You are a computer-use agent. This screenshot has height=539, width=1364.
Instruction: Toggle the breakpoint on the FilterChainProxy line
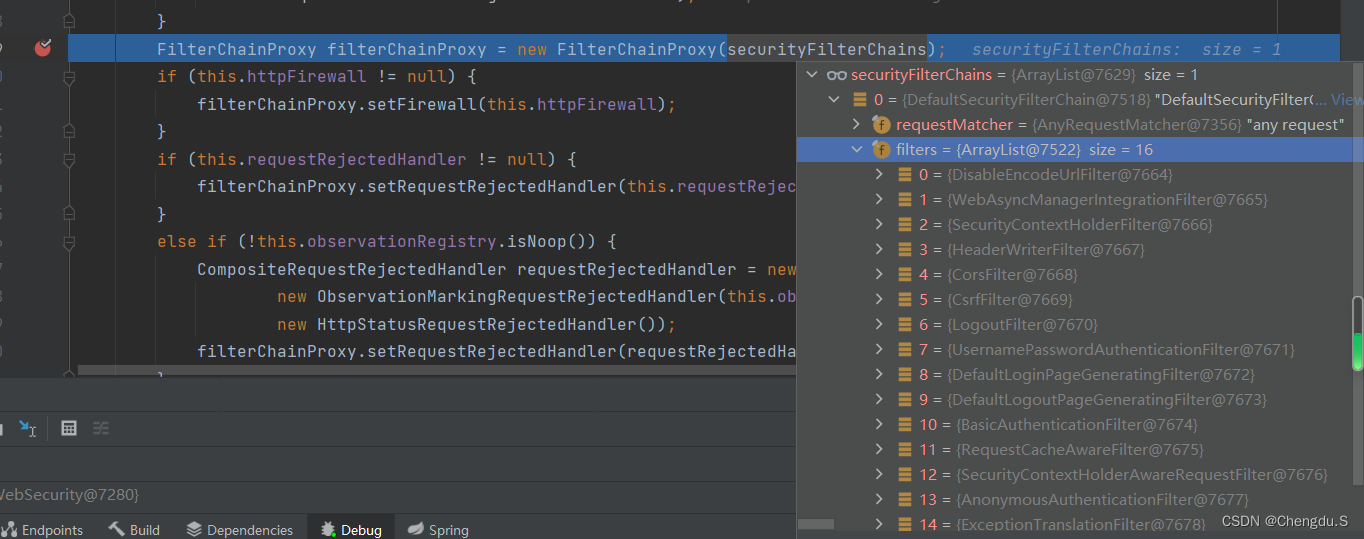coord(42,48)
